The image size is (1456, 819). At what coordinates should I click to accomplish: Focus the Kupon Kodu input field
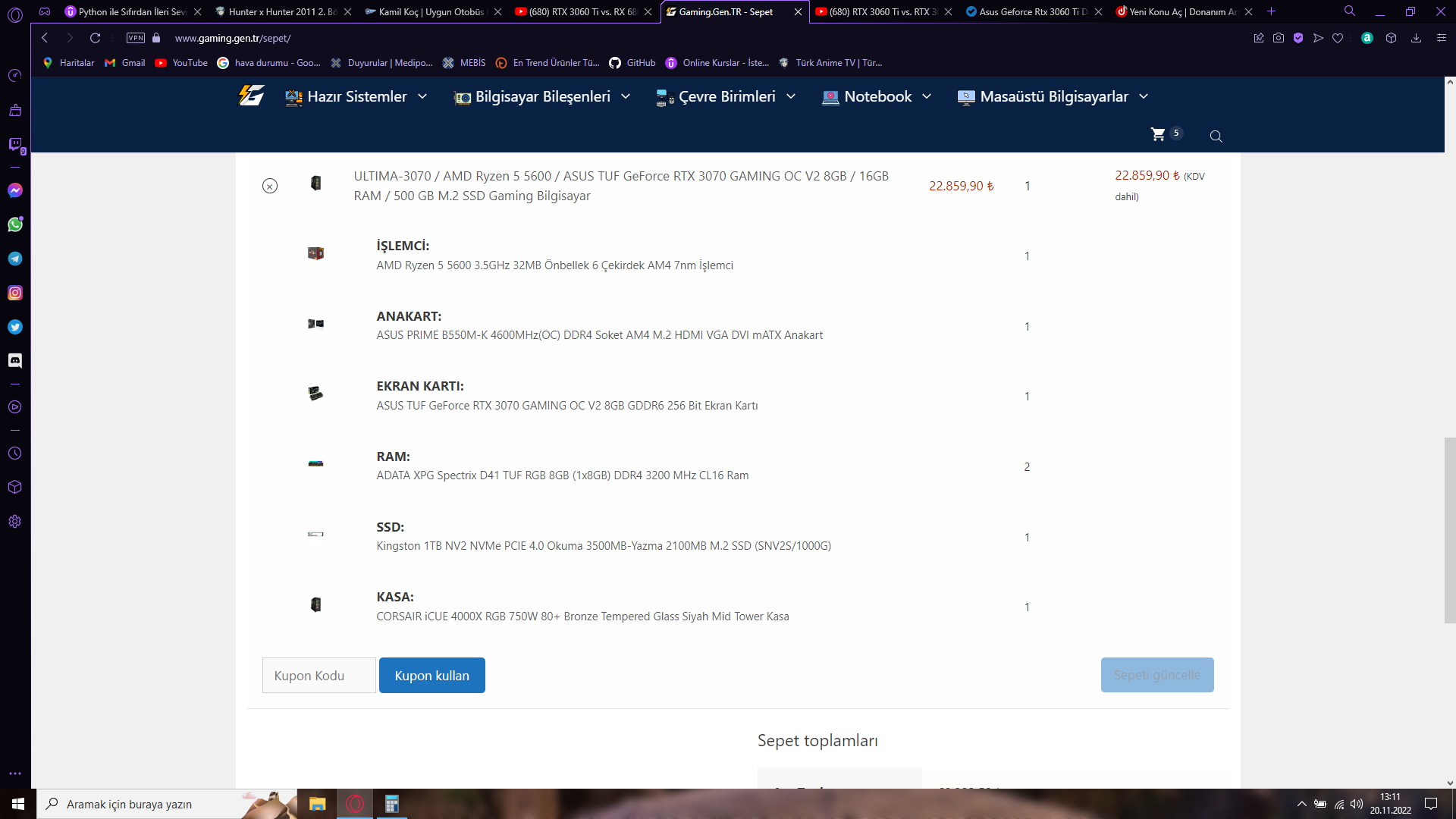coord(318,675)
